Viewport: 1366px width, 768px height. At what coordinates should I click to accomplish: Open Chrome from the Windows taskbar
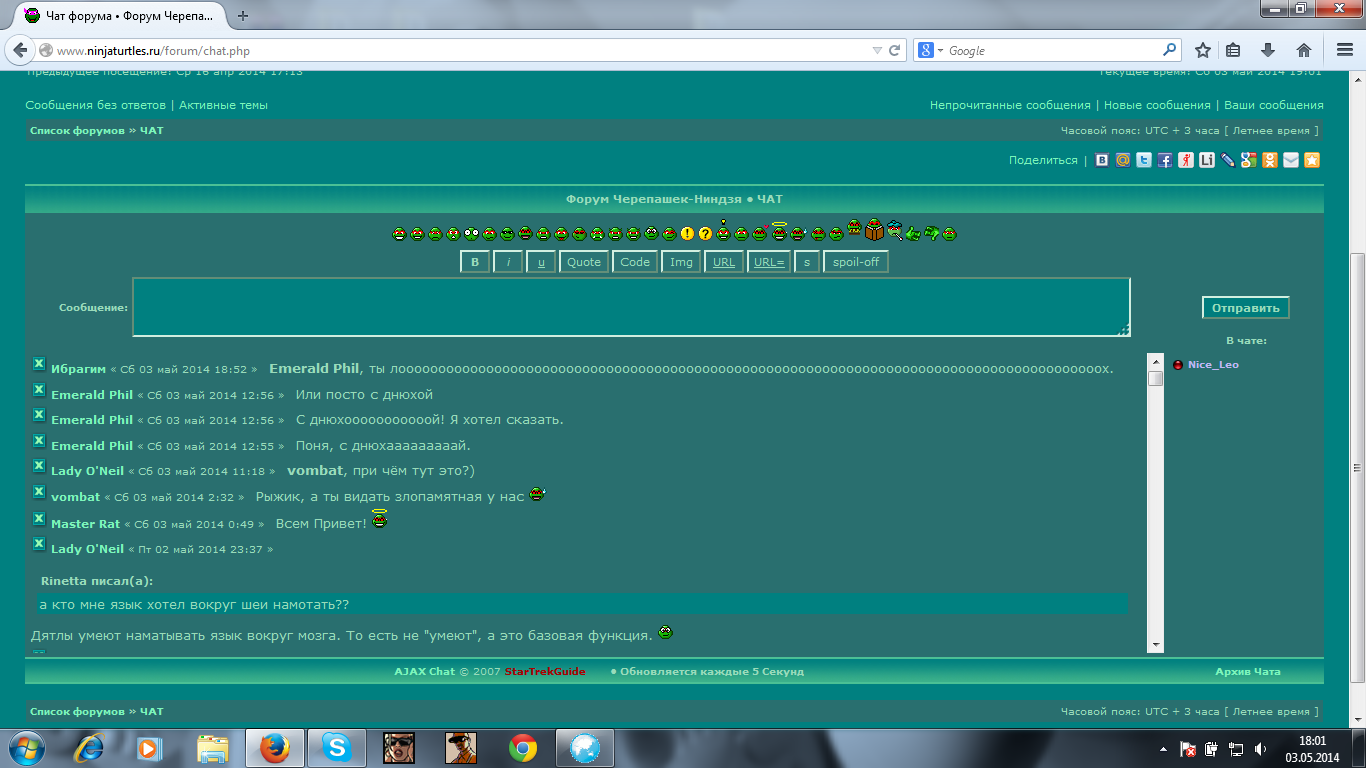click(522, 748)
